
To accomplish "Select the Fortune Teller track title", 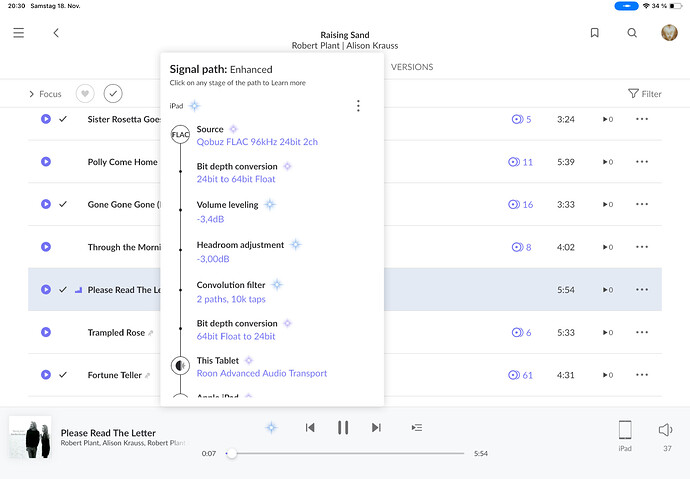I will coord(114,375).
